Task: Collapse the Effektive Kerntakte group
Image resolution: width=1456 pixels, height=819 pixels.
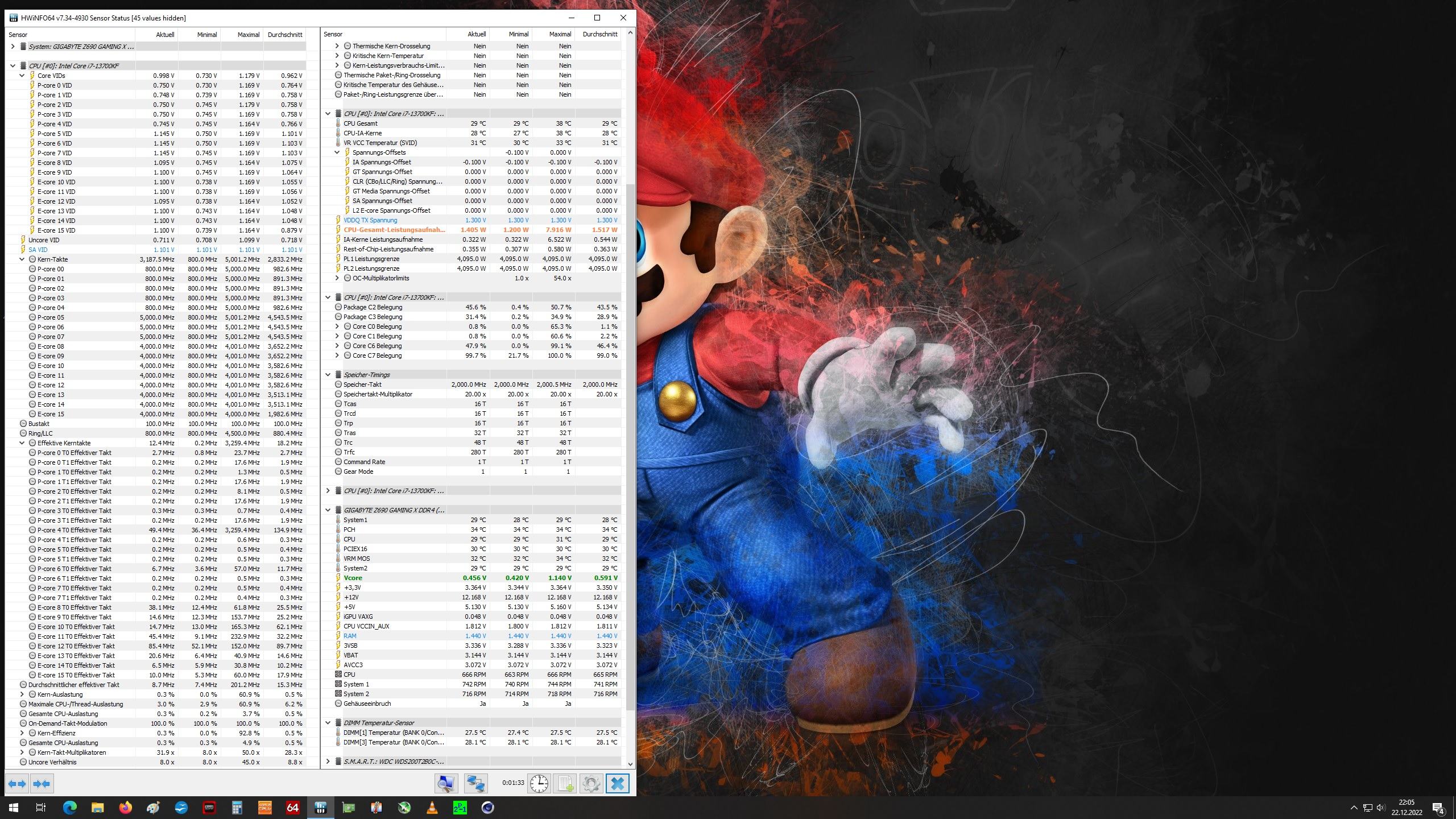Action: 22,443
